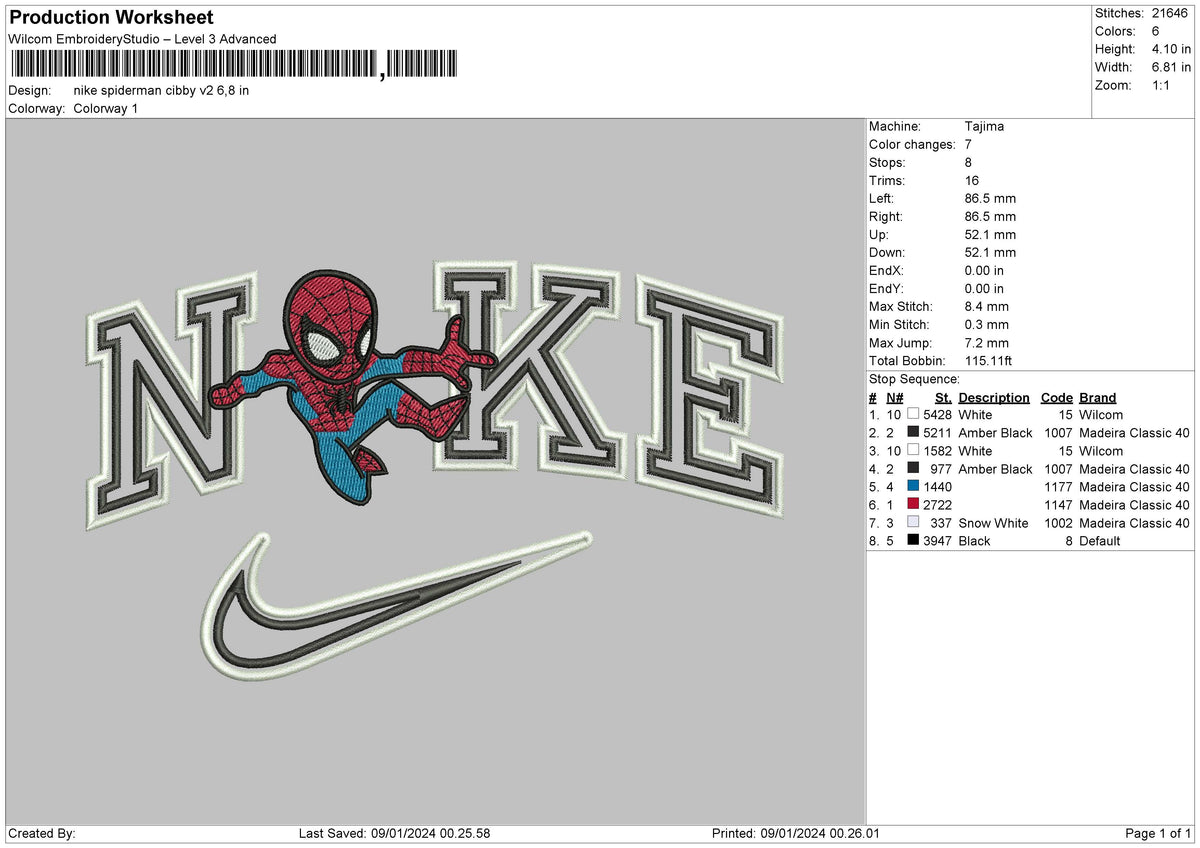The width and height of the screenshot is (1200, 848).
Task: Click the 'N#' column header
Action: point(894,397)
